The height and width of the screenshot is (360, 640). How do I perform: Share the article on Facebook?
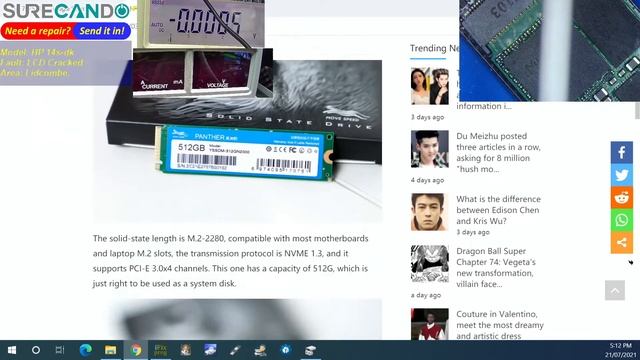621,153
